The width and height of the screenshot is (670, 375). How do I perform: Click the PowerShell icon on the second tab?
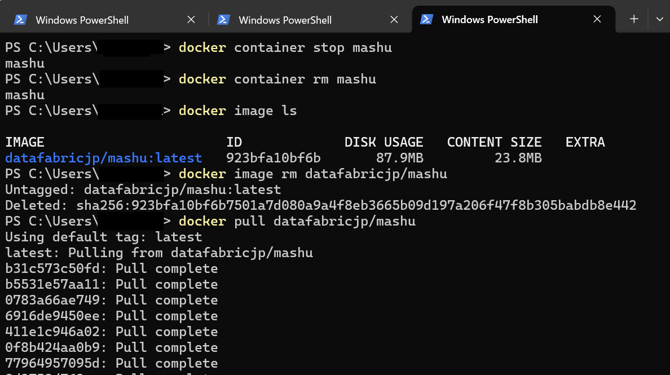point(223,20)
